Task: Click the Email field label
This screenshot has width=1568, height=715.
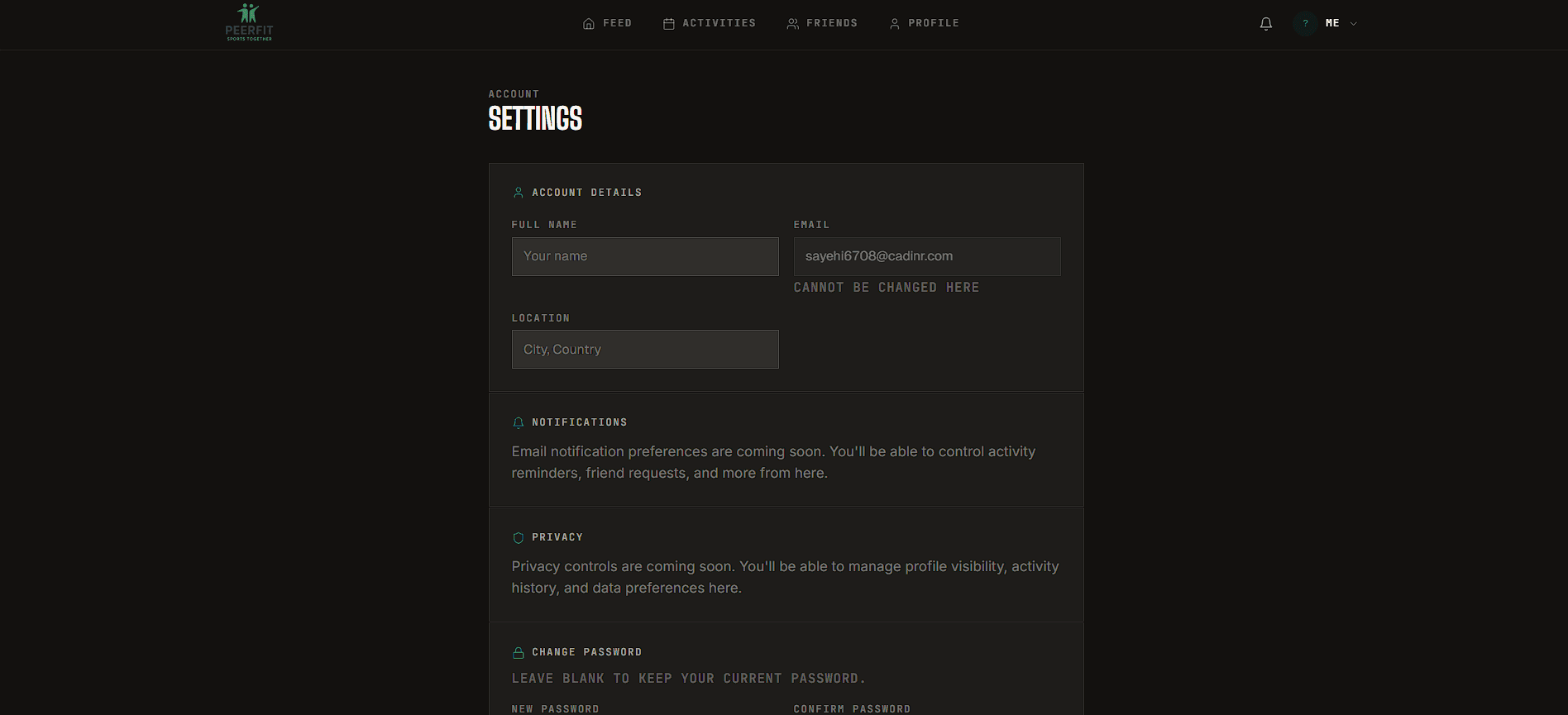Action: pos(811,225)
